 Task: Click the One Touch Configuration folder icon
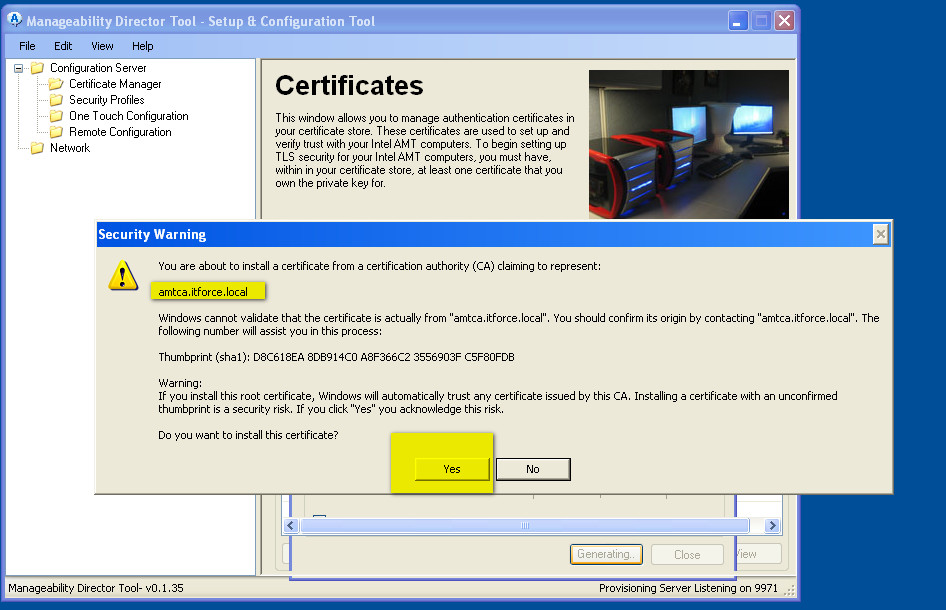(x=56, y=116)
